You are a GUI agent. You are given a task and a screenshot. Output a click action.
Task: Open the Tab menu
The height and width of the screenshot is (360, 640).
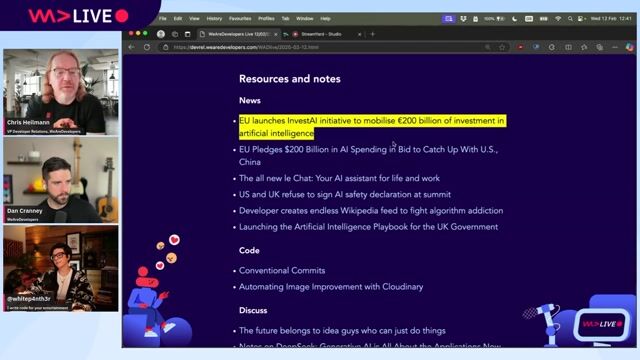(x=285, y=19)
